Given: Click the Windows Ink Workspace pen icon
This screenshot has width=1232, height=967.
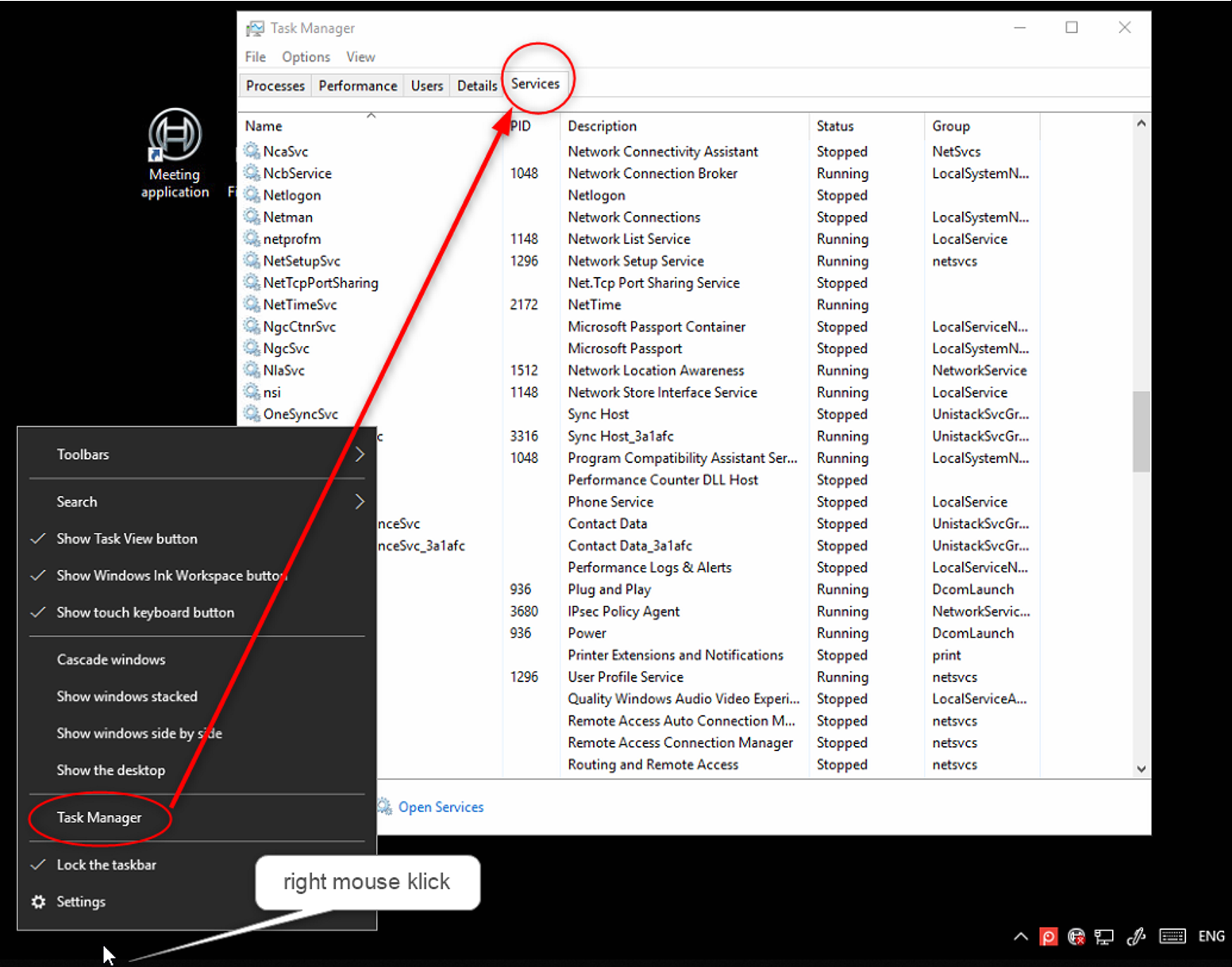Looking at the screenshot, I should pyautogui.click(x=1136, y=937).
